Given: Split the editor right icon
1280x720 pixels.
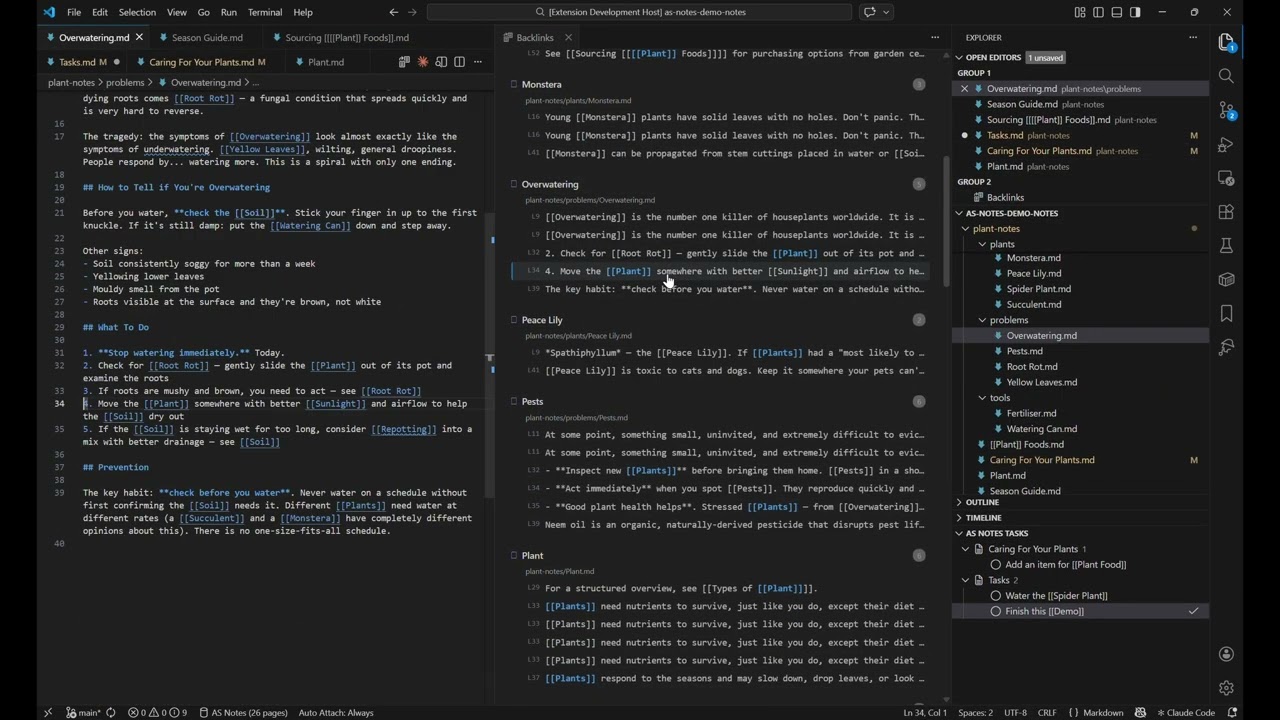Looking at the screenshot, I should click(x=459, y=62).
